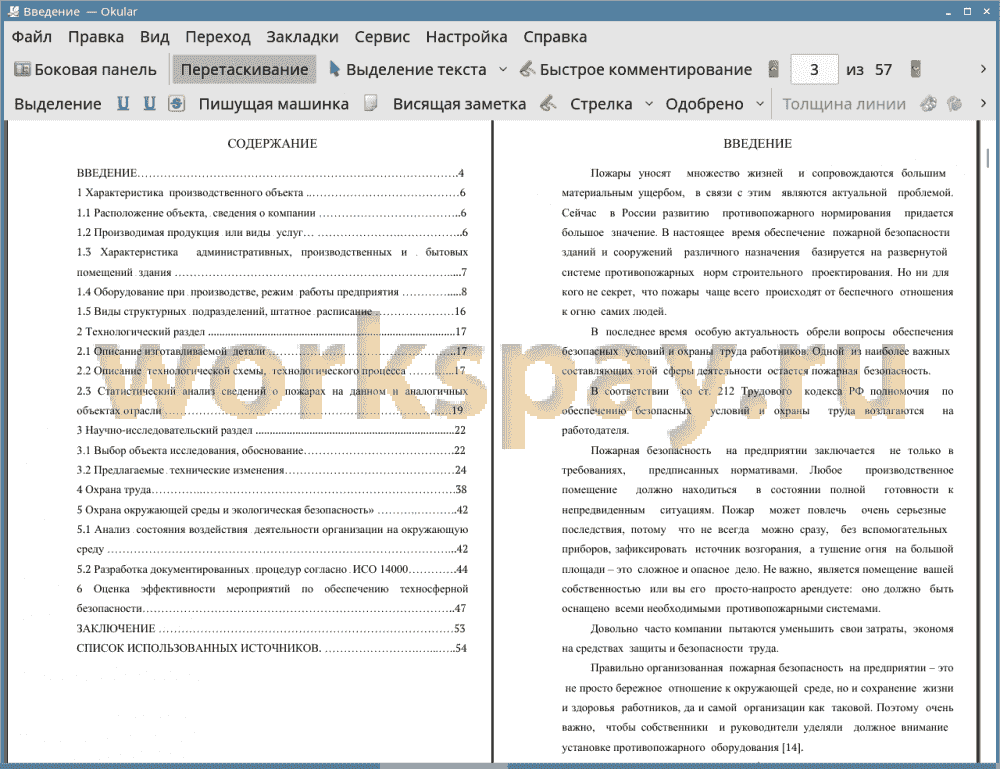The height and width of the screenshot is (769, 1000).
Task: Open the Настройка menu
Action: [466, 37]
